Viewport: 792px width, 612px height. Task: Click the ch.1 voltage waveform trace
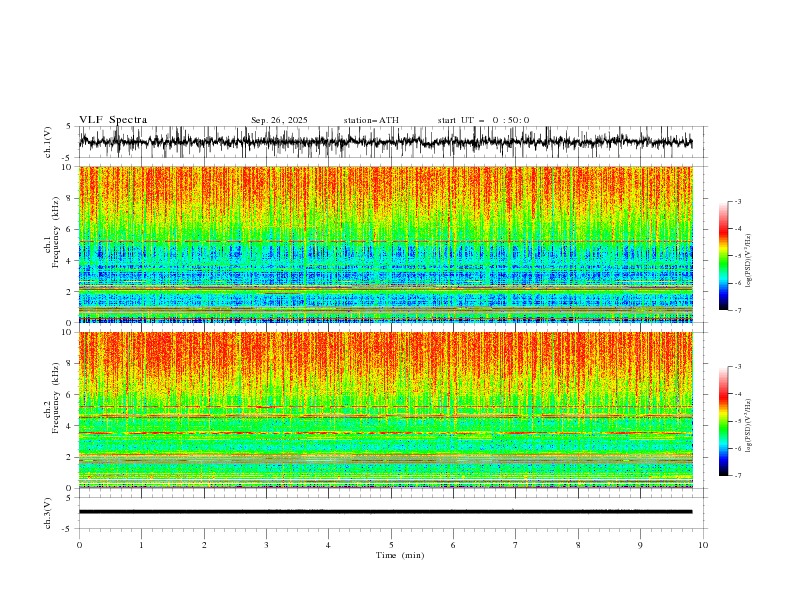click(385, 142)
